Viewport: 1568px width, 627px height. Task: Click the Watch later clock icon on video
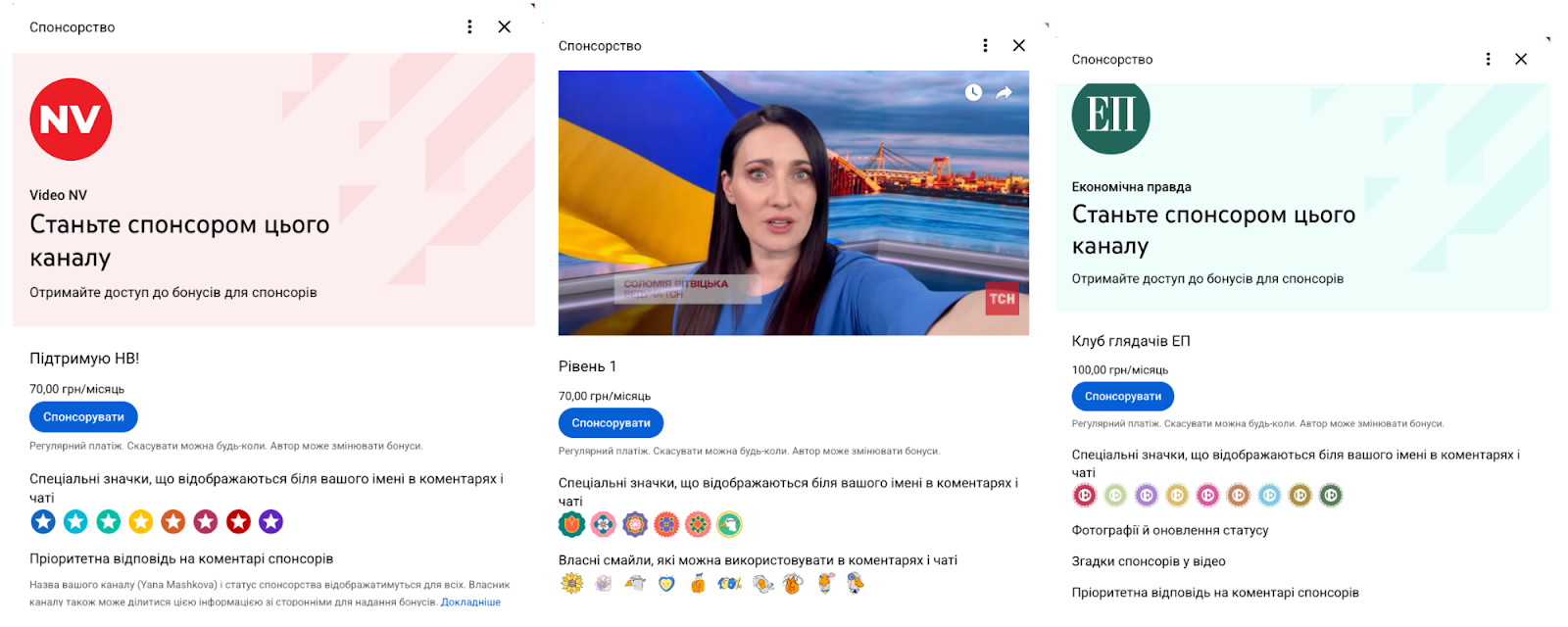[x=973, y=93]
